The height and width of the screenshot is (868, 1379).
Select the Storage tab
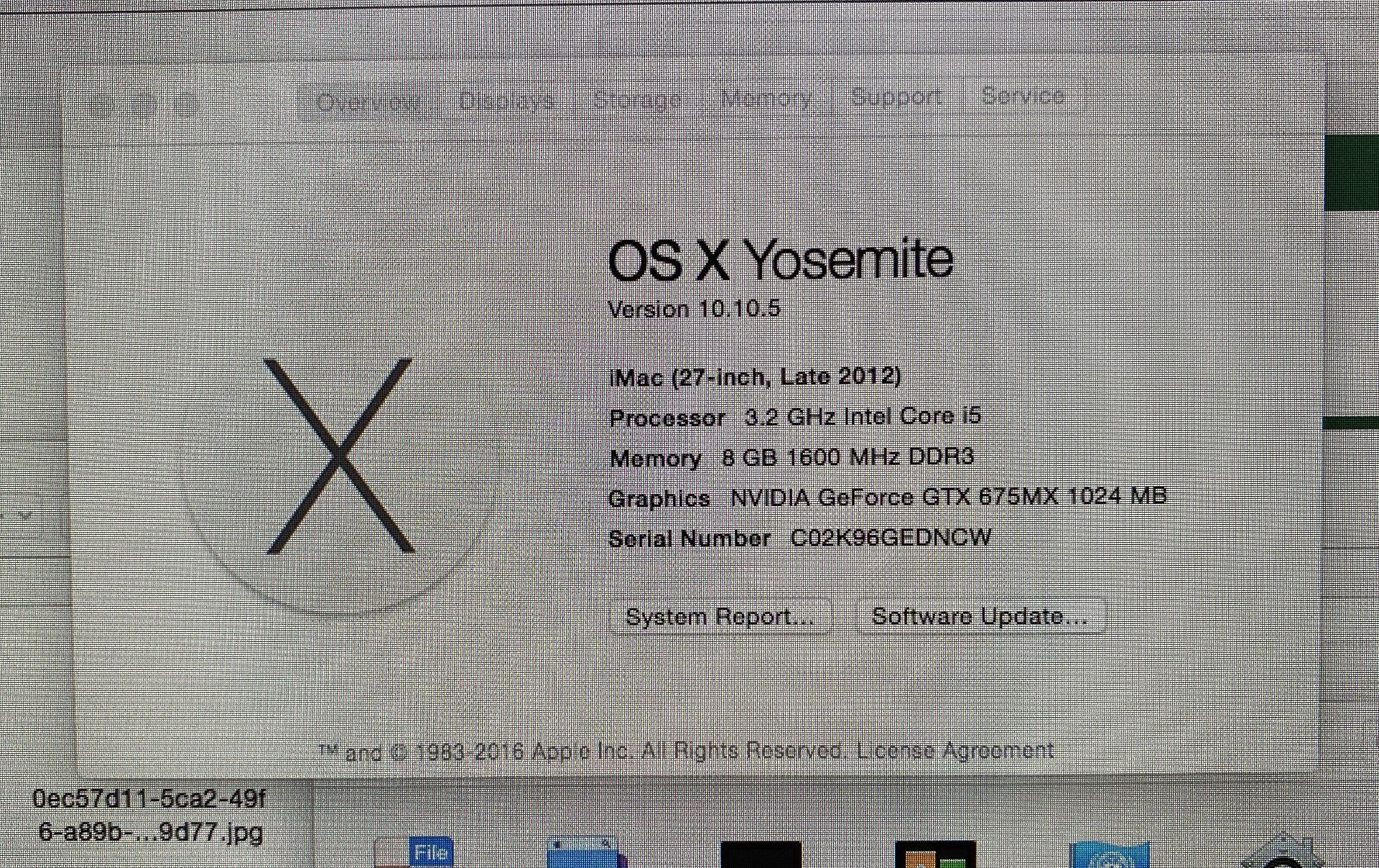[x=638, y=98]
